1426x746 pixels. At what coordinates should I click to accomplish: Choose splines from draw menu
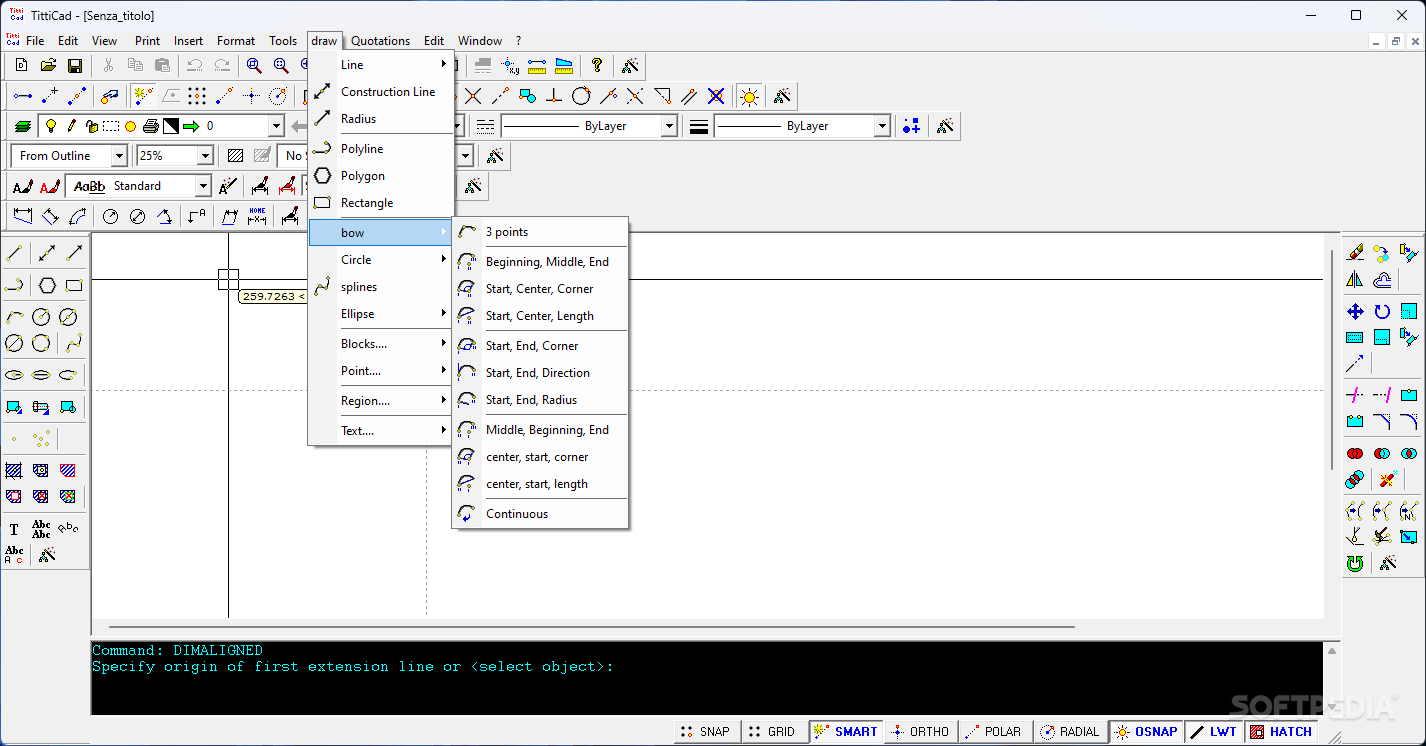tap(381, 287)
